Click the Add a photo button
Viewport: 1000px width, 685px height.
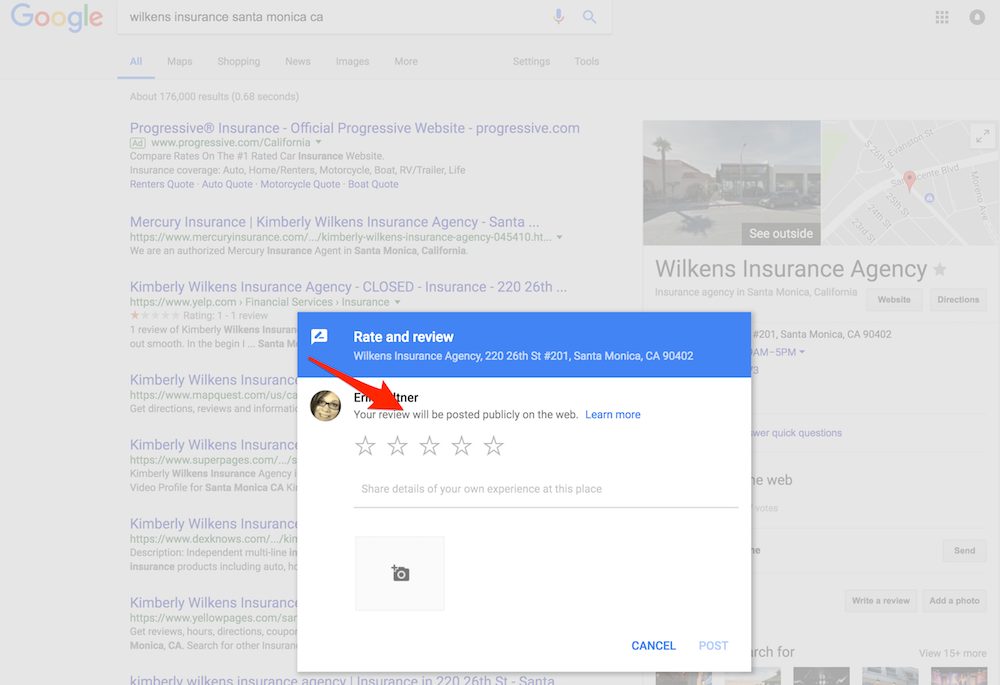point(954,601)
